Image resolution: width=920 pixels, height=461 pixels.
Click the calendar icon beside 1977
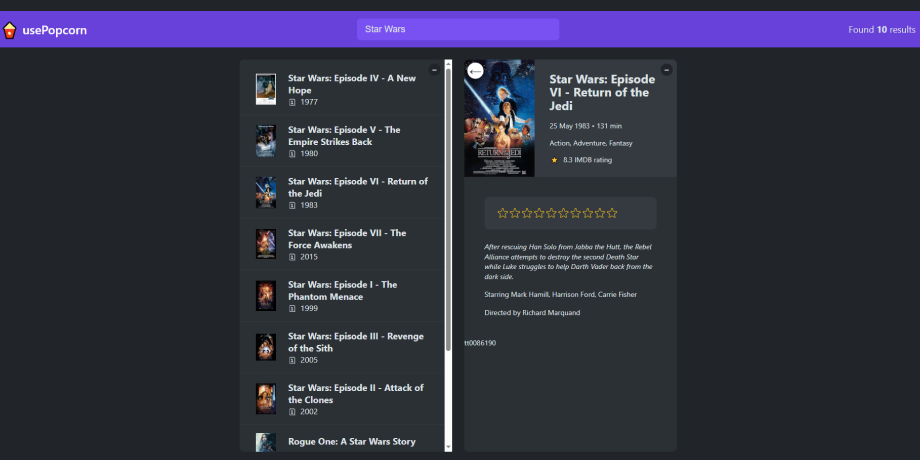[292, 102]
